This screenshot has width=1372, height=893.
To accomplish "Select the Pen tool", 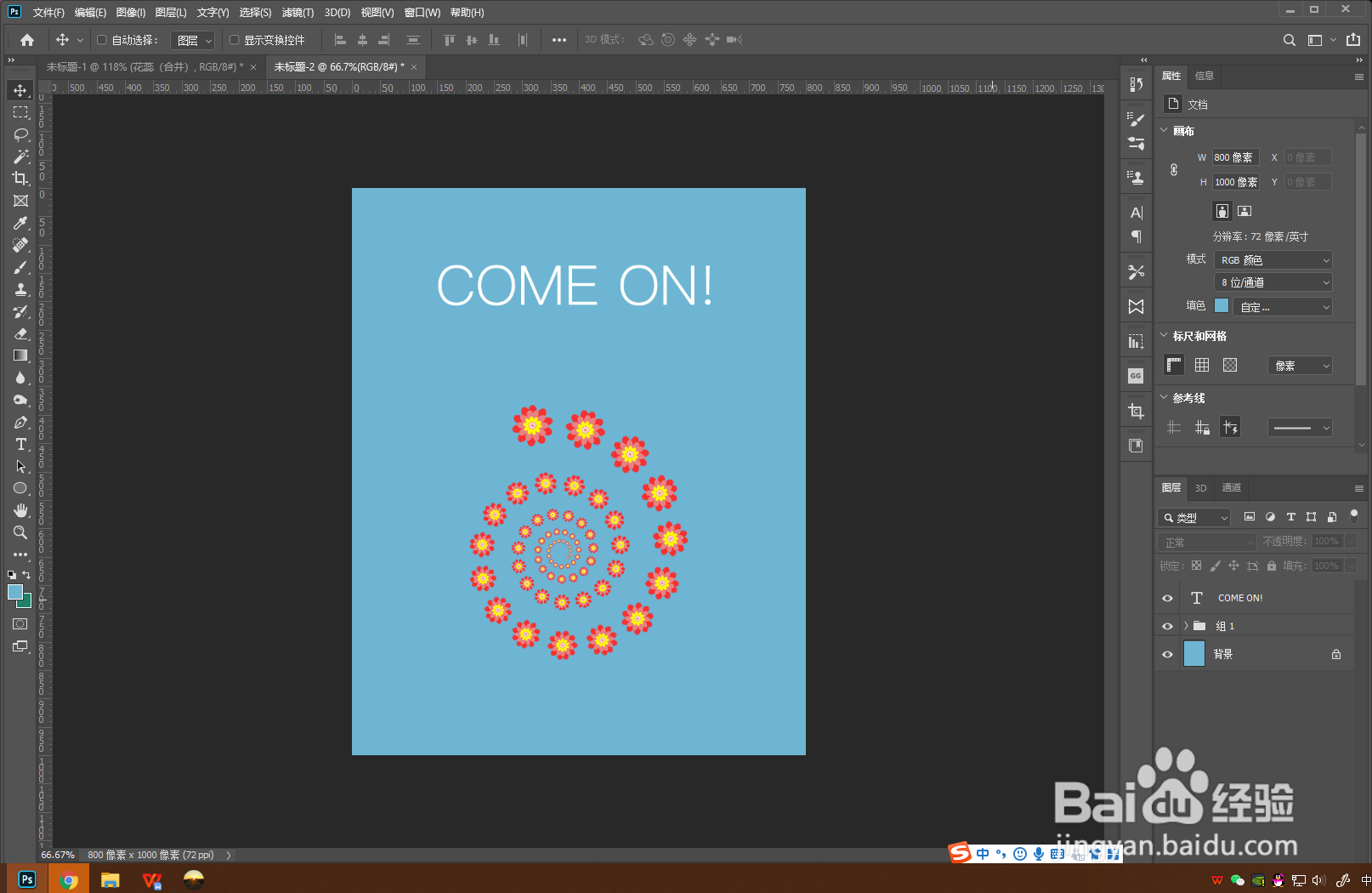I will tap(20, 422).
